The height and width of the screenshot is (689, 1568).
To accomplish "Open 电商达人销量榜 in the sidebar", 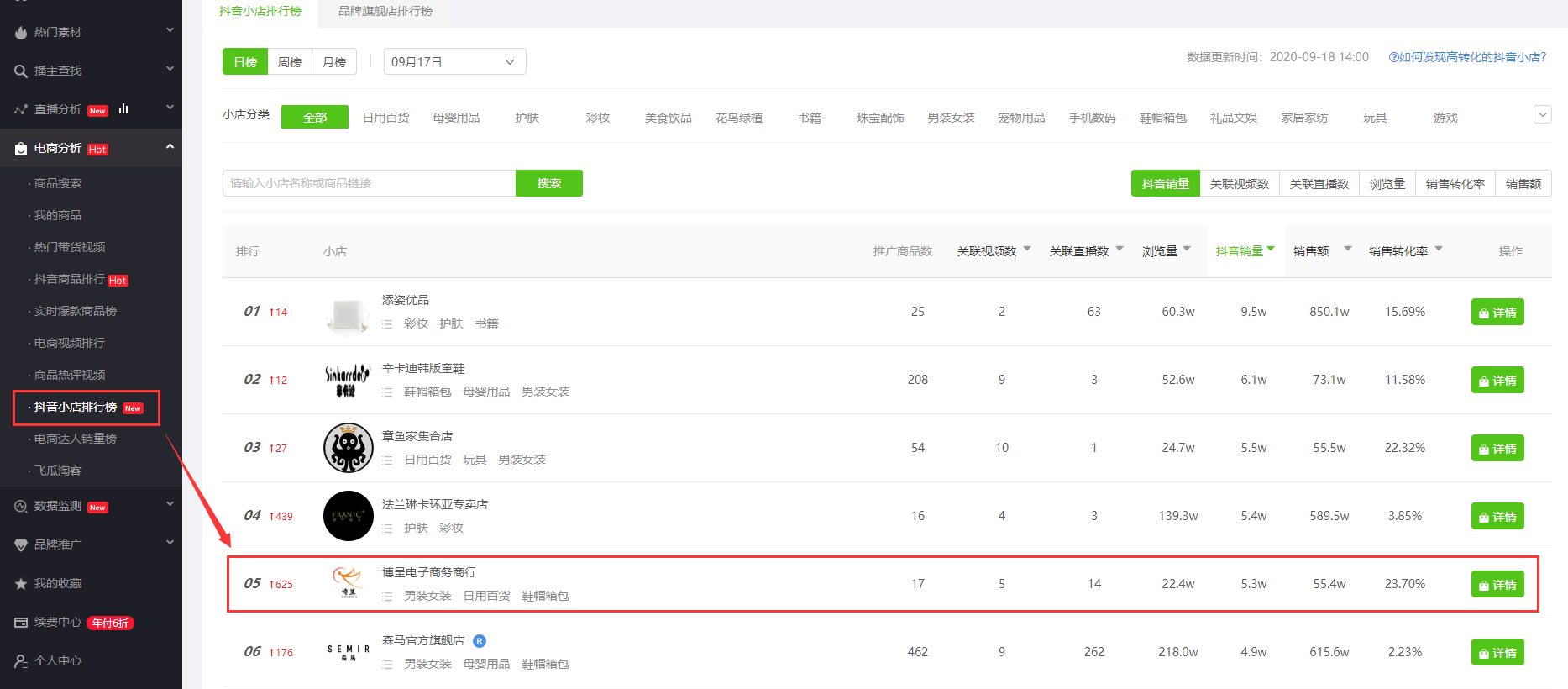I will [x=76, y=439].
